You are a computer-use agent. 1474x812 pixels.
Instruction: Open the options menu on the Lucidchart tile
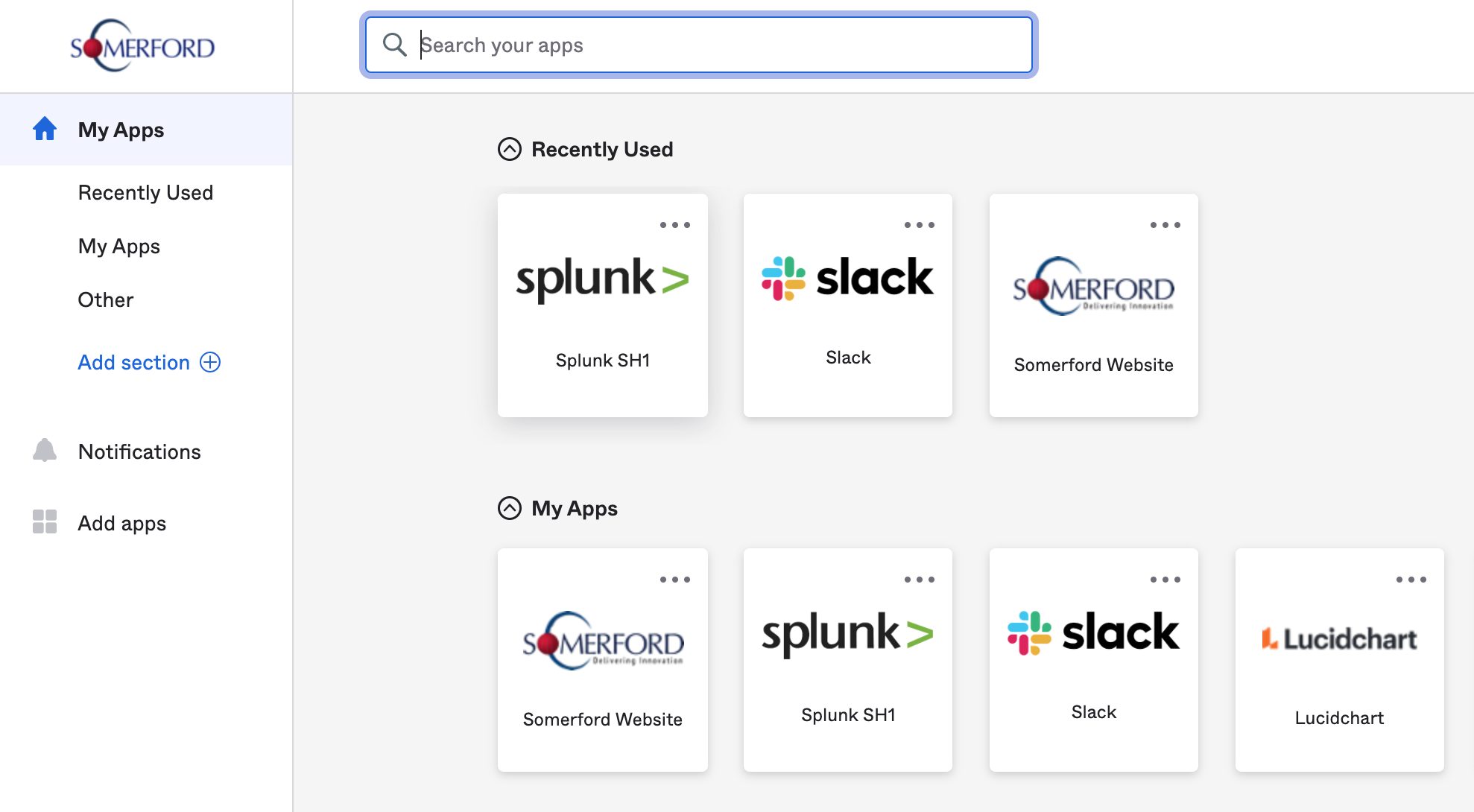1412,579
